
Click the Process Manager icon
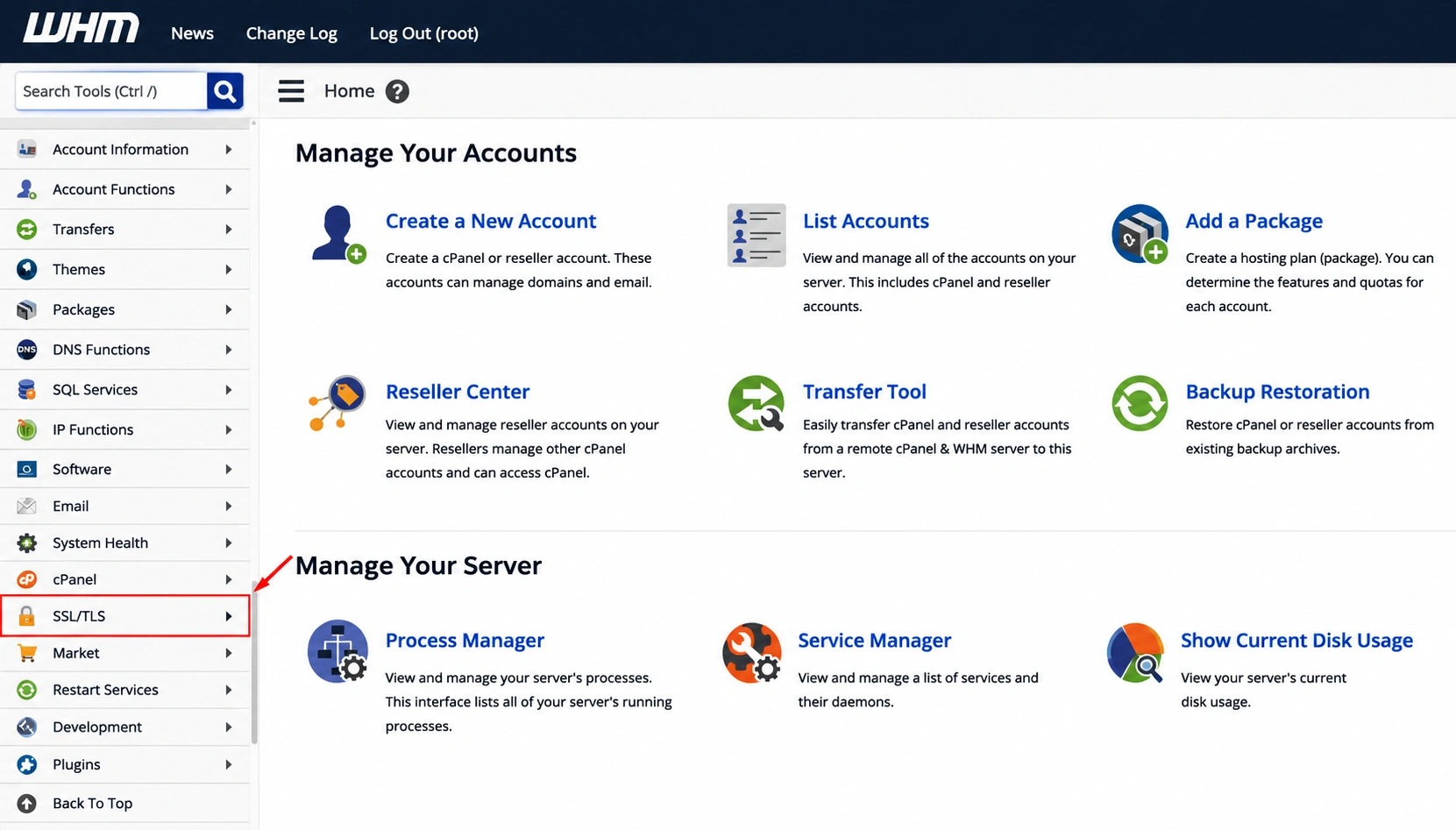(337, 651)
